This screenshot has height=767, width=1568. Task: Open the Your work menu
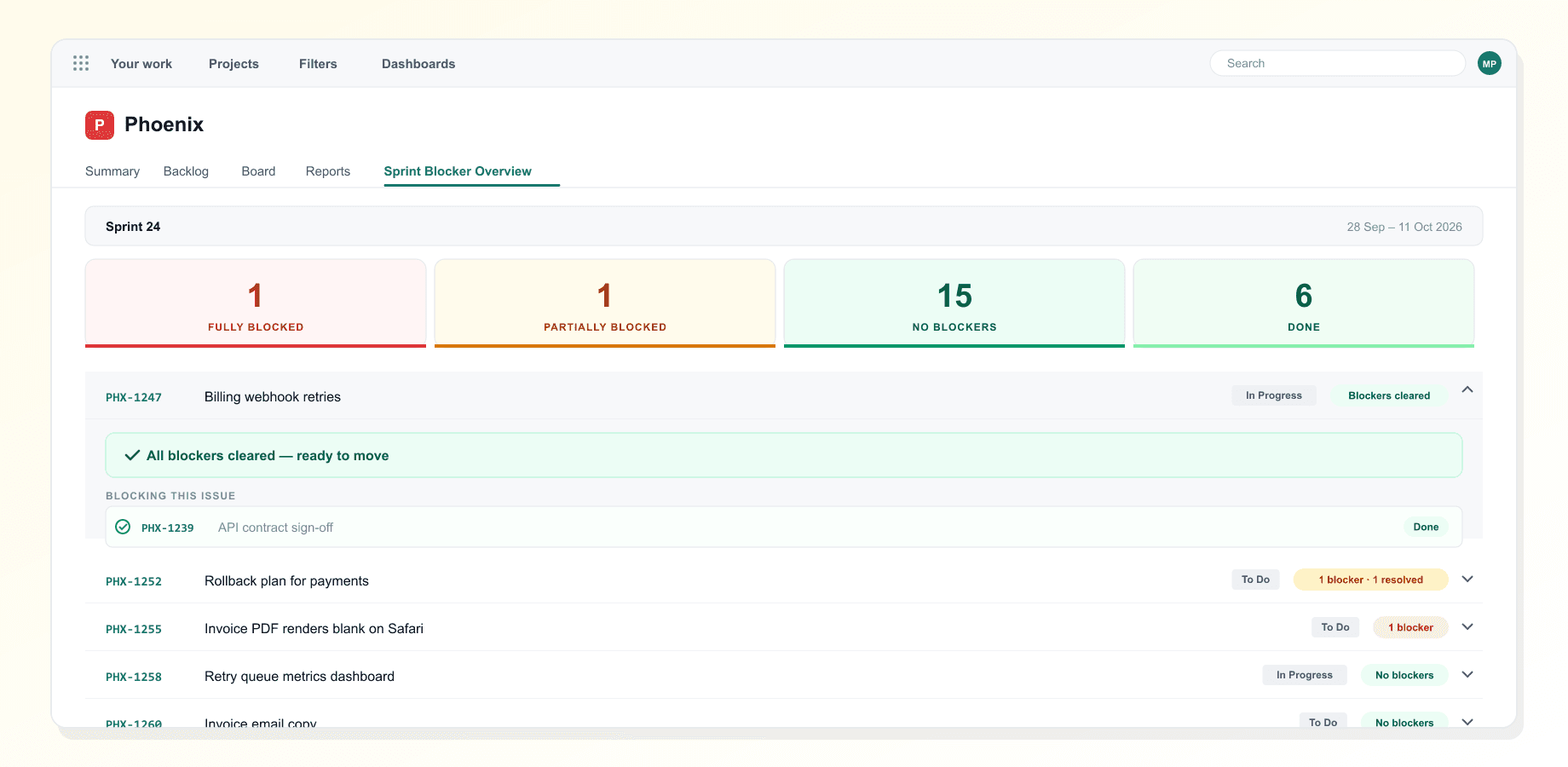[141, 64]
